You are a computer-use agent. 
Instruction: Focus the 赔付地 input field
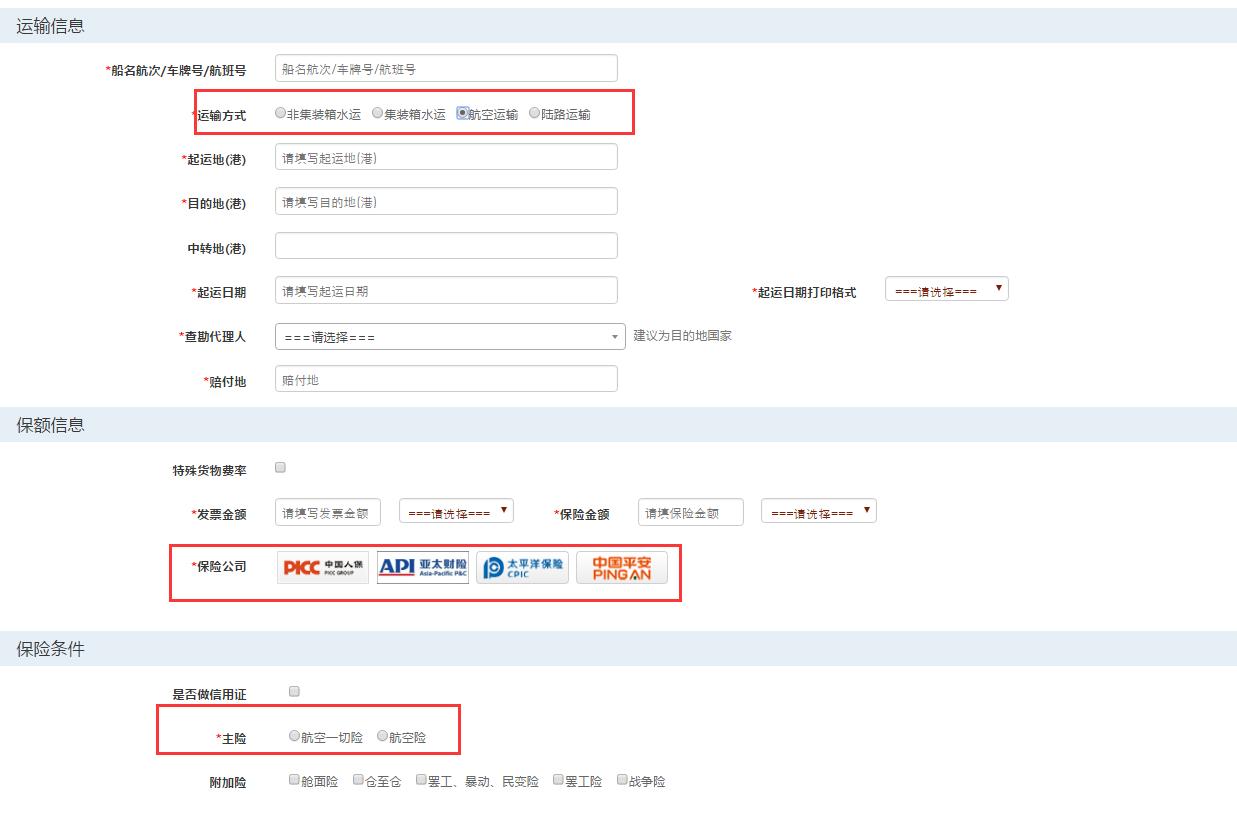click(x=446, y=379)
